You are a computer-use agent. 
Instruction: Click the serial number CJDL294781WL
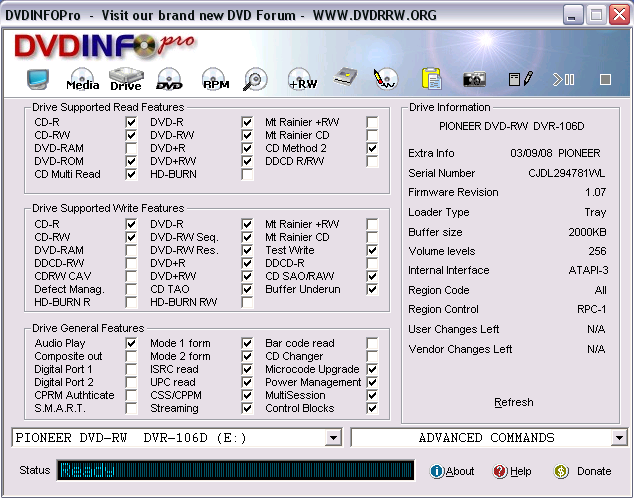pyautogui.click(x=566, y=173)
